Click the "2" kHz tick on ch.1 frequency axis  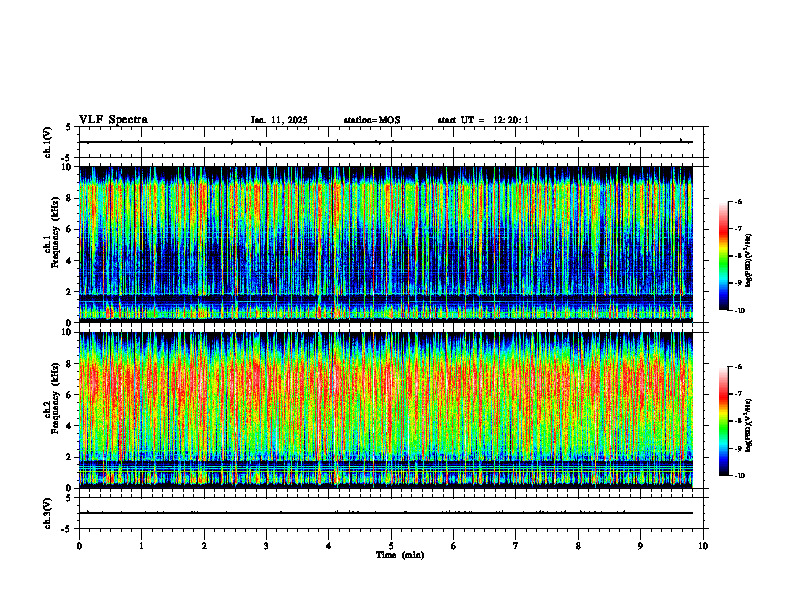click(x=69, y=292)
